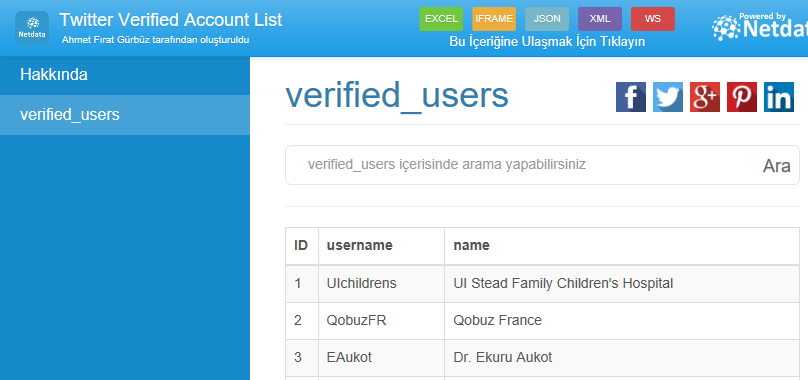Viewport: 808px width, 380px height.
Task: Select UI Stead Family Children's Hospital cell
Action: [622, 284]
